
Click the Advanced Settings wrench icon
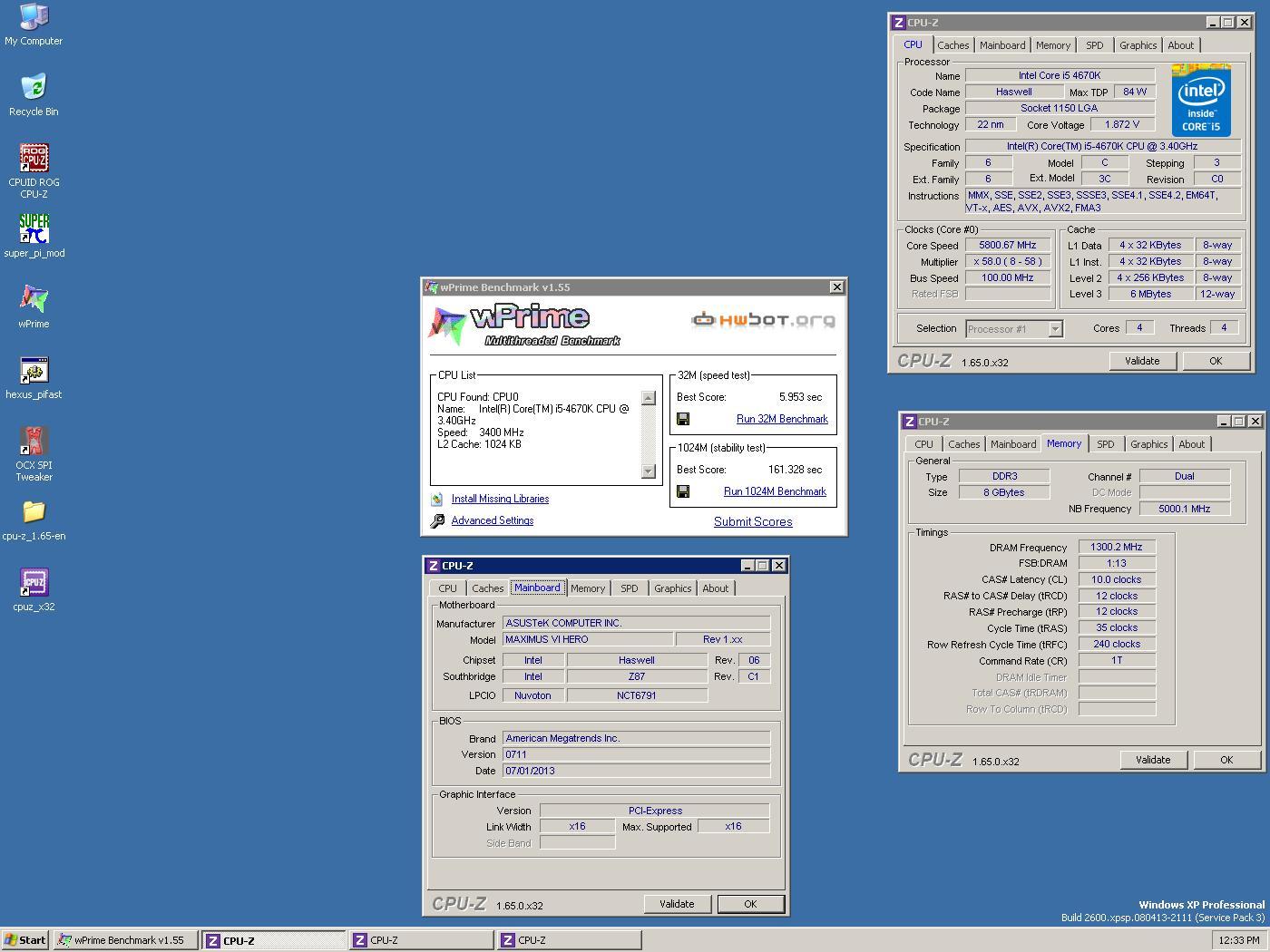point(437,520)
